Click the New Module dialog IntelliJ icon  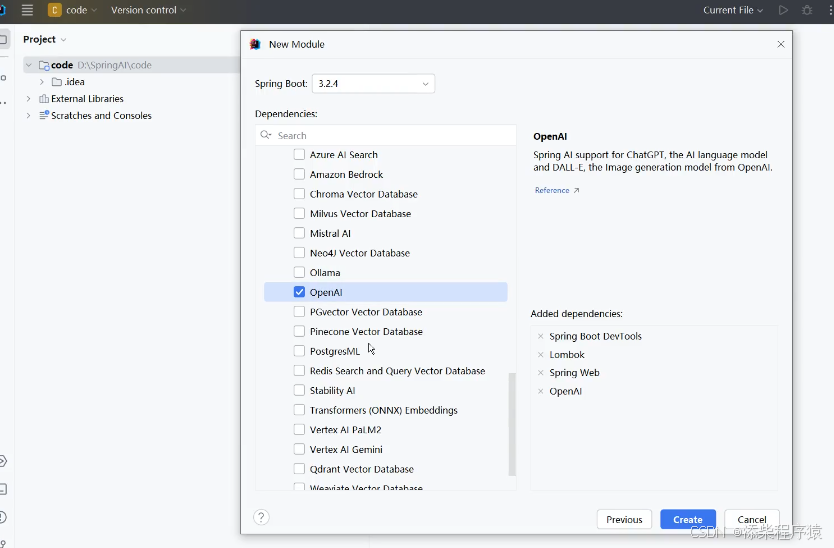click(x=255, y=44)
